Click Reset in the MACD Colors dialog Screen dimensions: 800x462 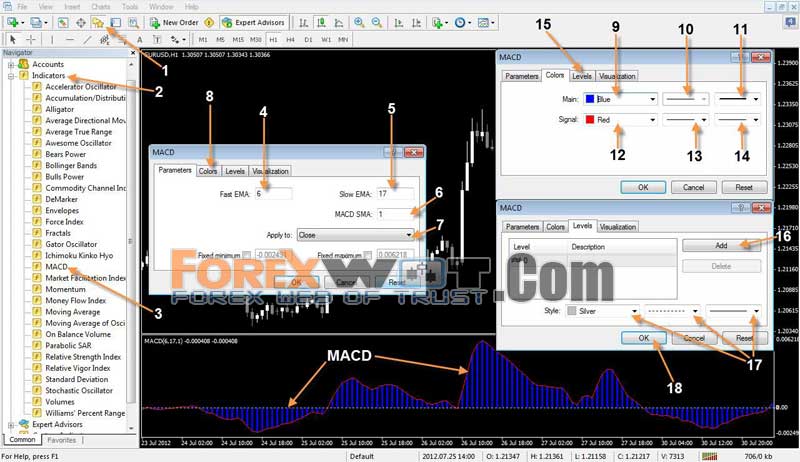coord(744,187)
